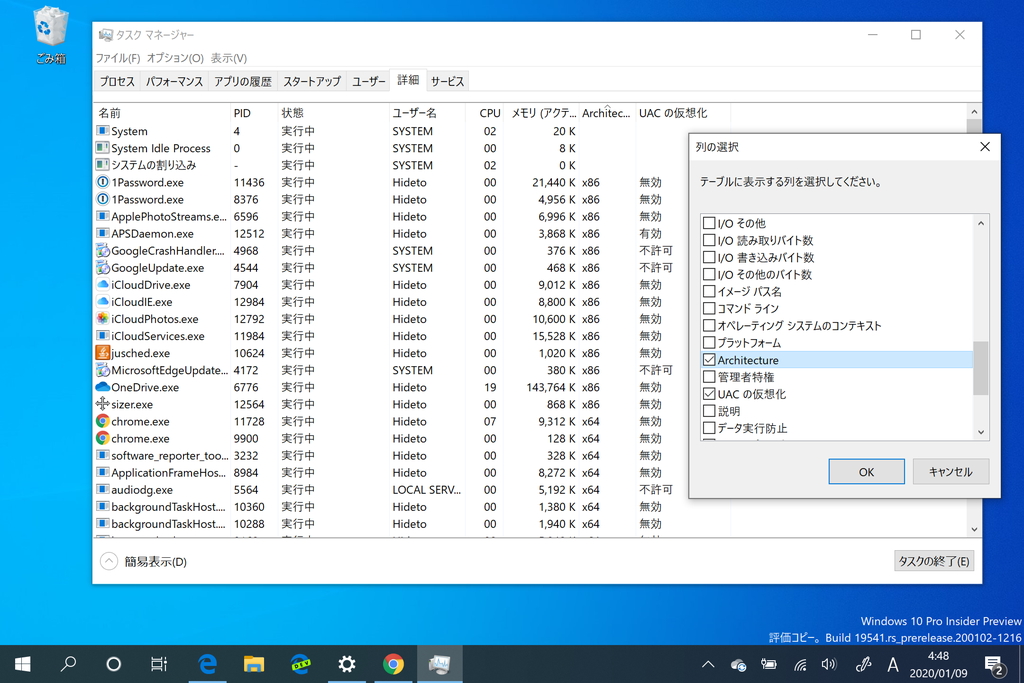Click the MicrosoftEdgeUpdate process icon

point(103,370)
